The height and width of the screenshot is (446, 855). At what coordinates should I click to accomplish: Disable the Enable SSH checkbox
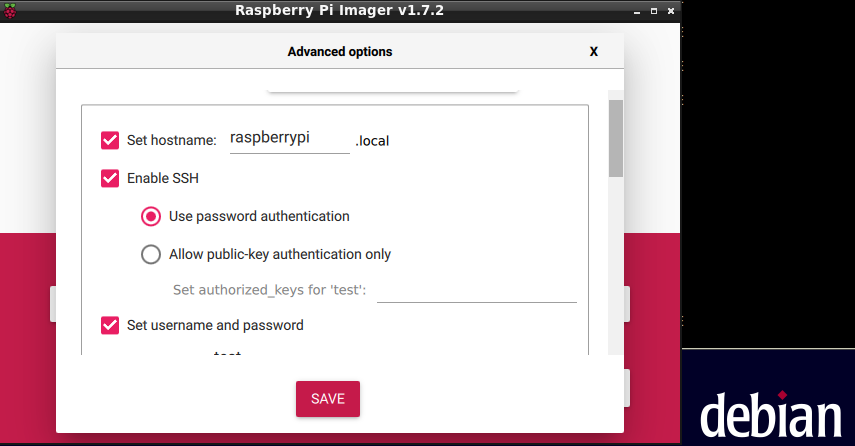coord(110,178)
